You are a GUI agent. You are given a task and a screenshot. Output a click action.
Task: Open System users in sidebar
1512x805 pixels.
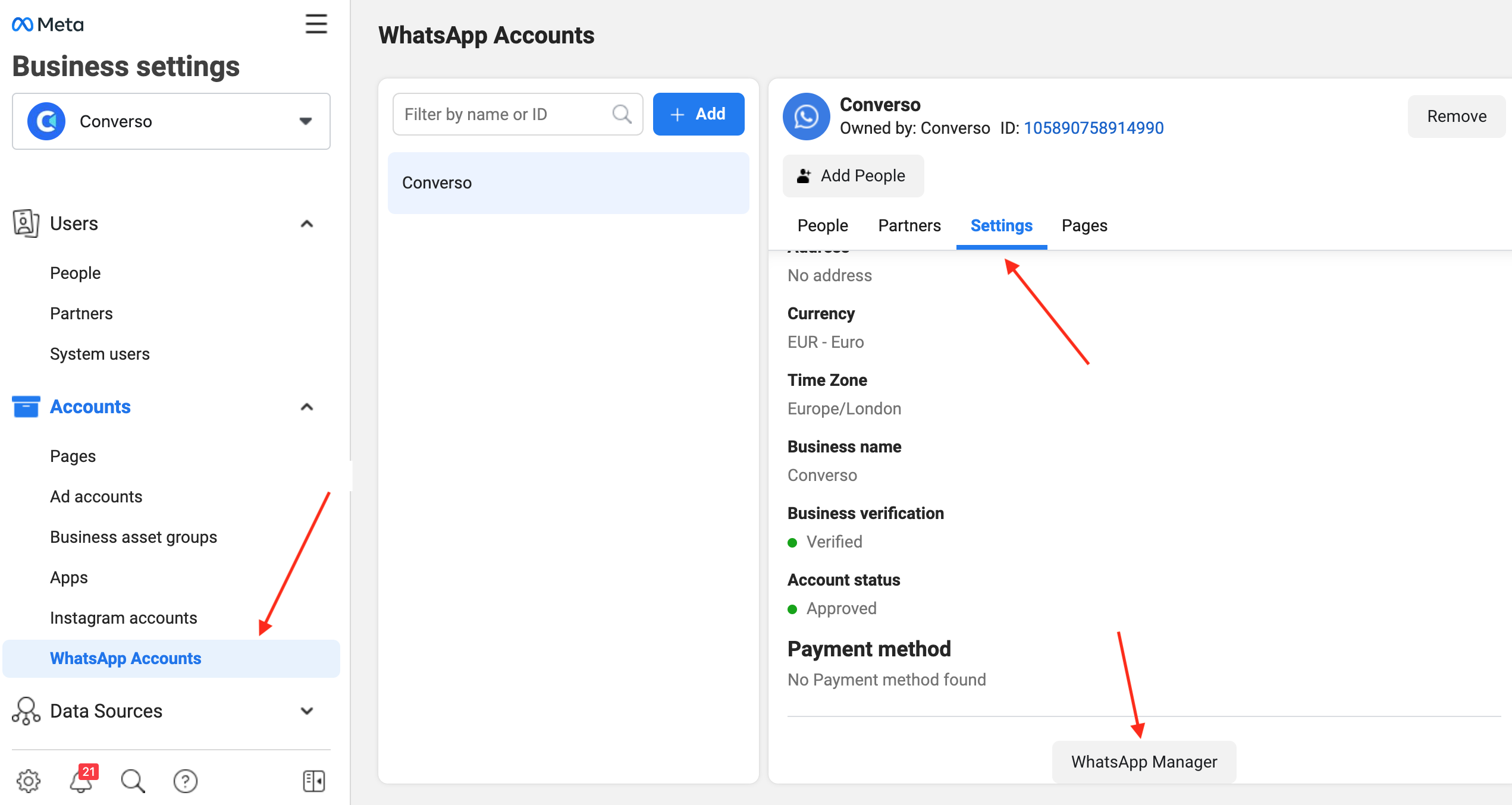[99, 354]
